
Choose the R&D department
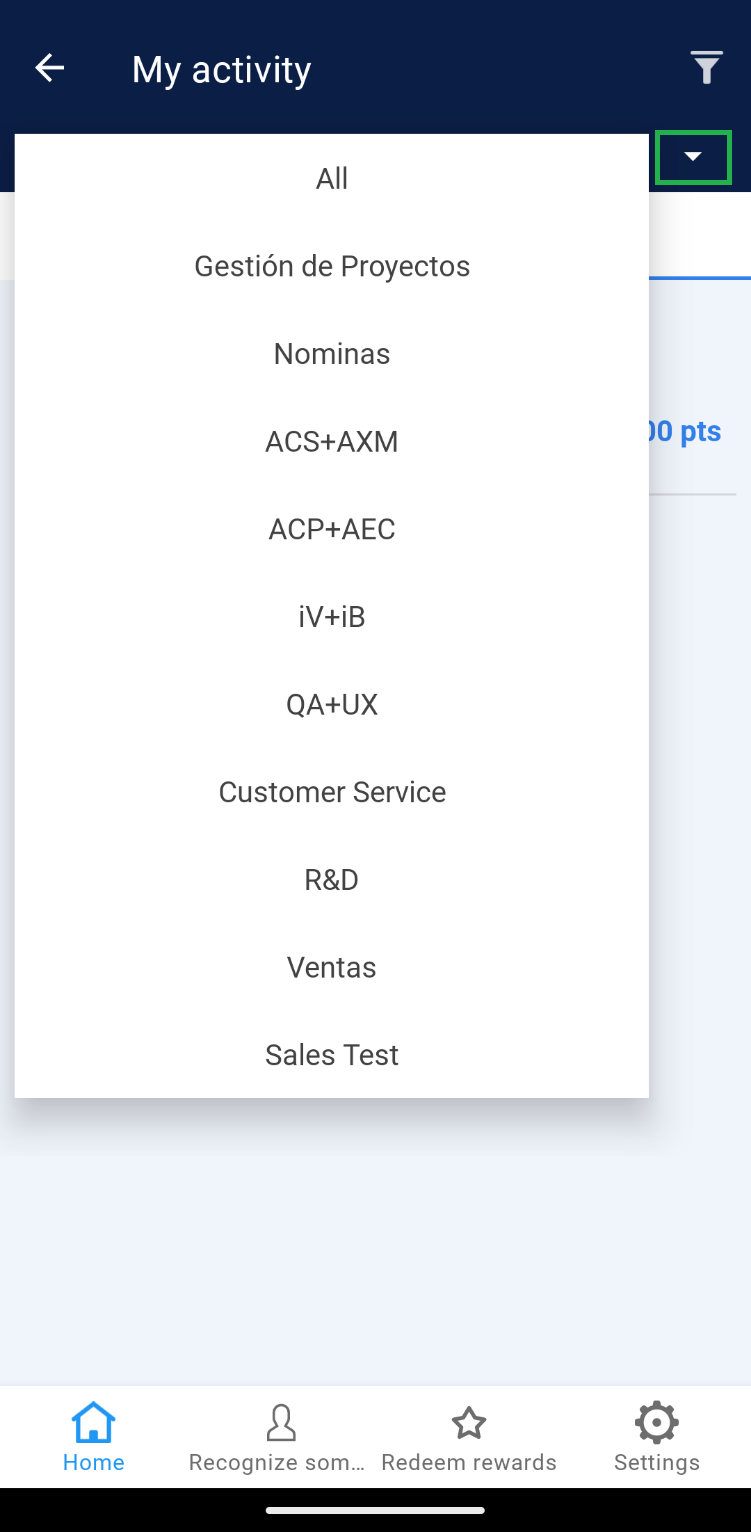click(x=332, y=880)
